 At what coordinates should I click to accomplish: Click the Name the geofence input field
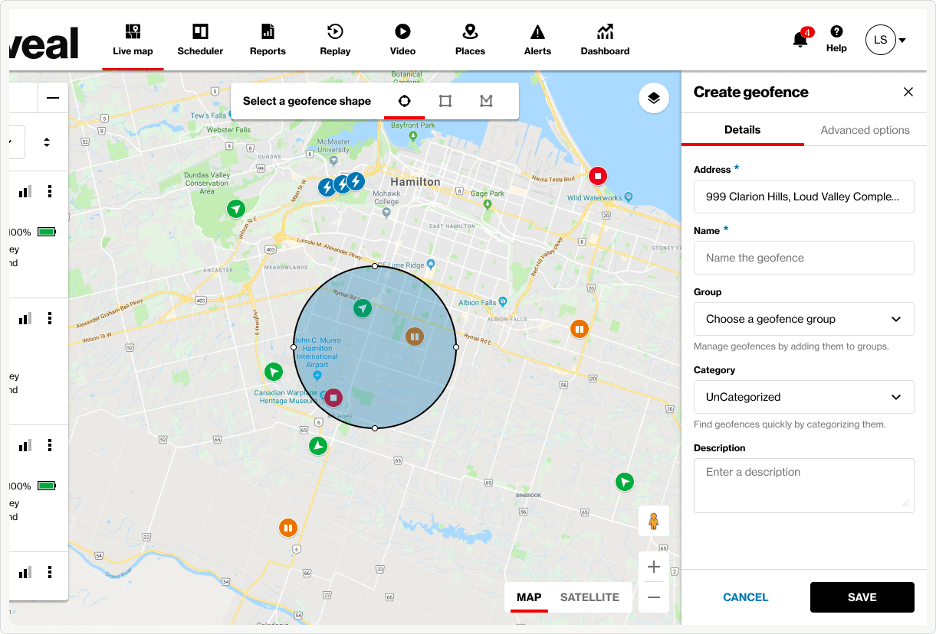804,258
